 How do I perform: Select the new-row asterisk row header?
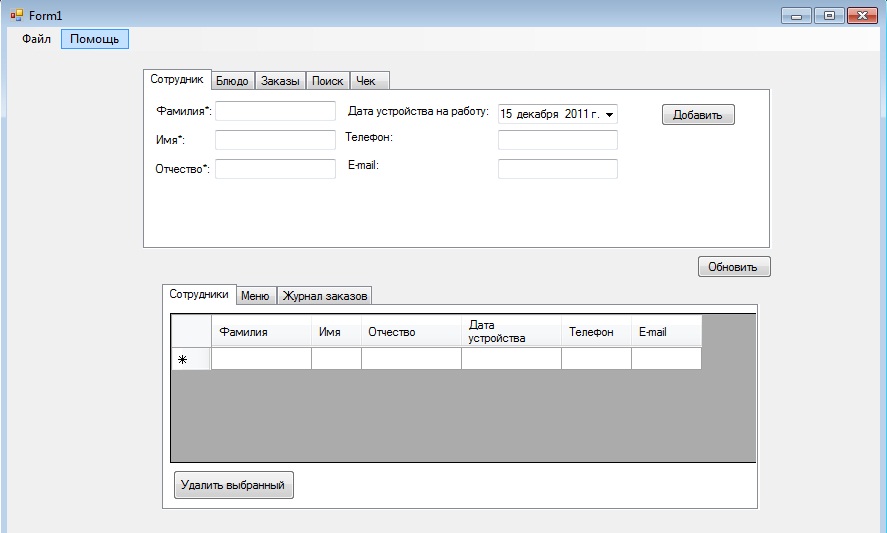(191, 359)
